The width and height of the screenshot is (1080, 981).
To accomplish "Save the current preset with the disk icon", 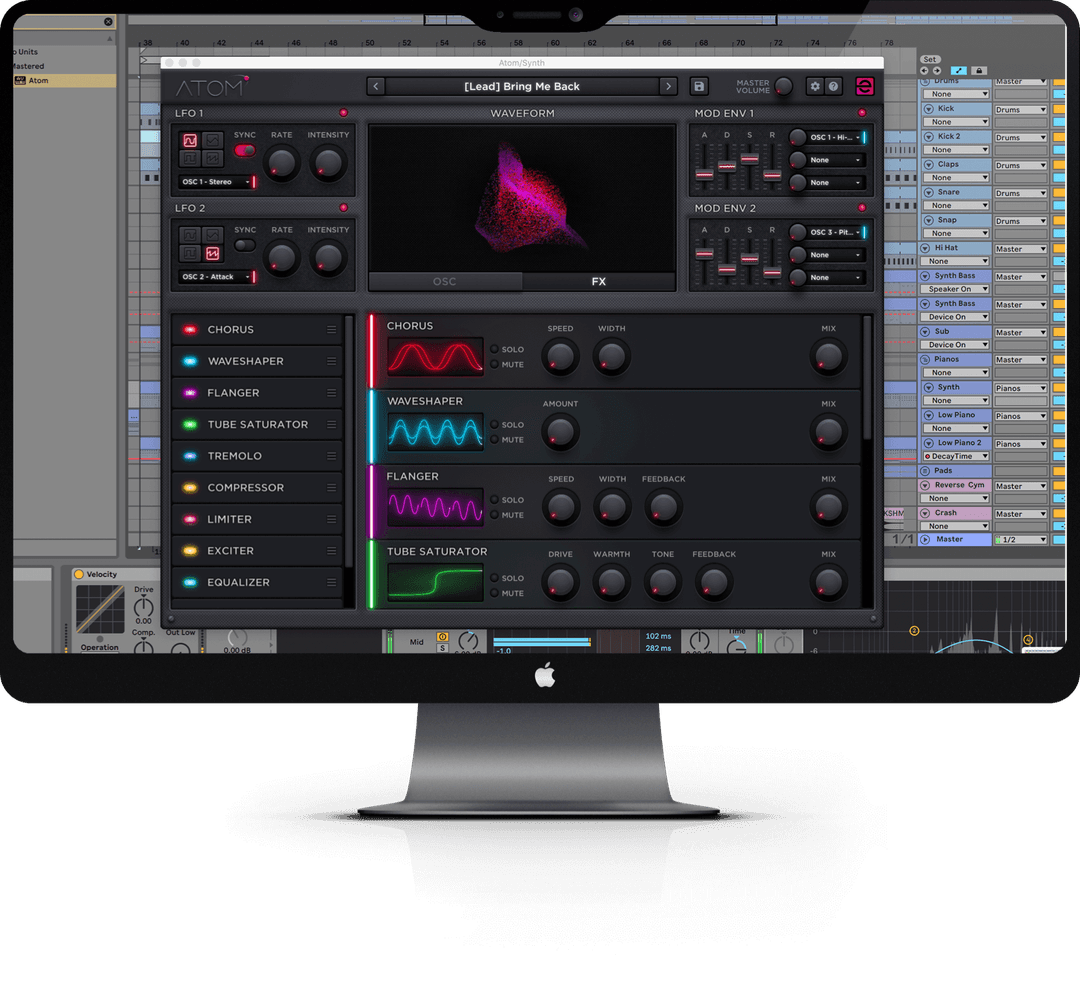I will click(x=699, y=88).
